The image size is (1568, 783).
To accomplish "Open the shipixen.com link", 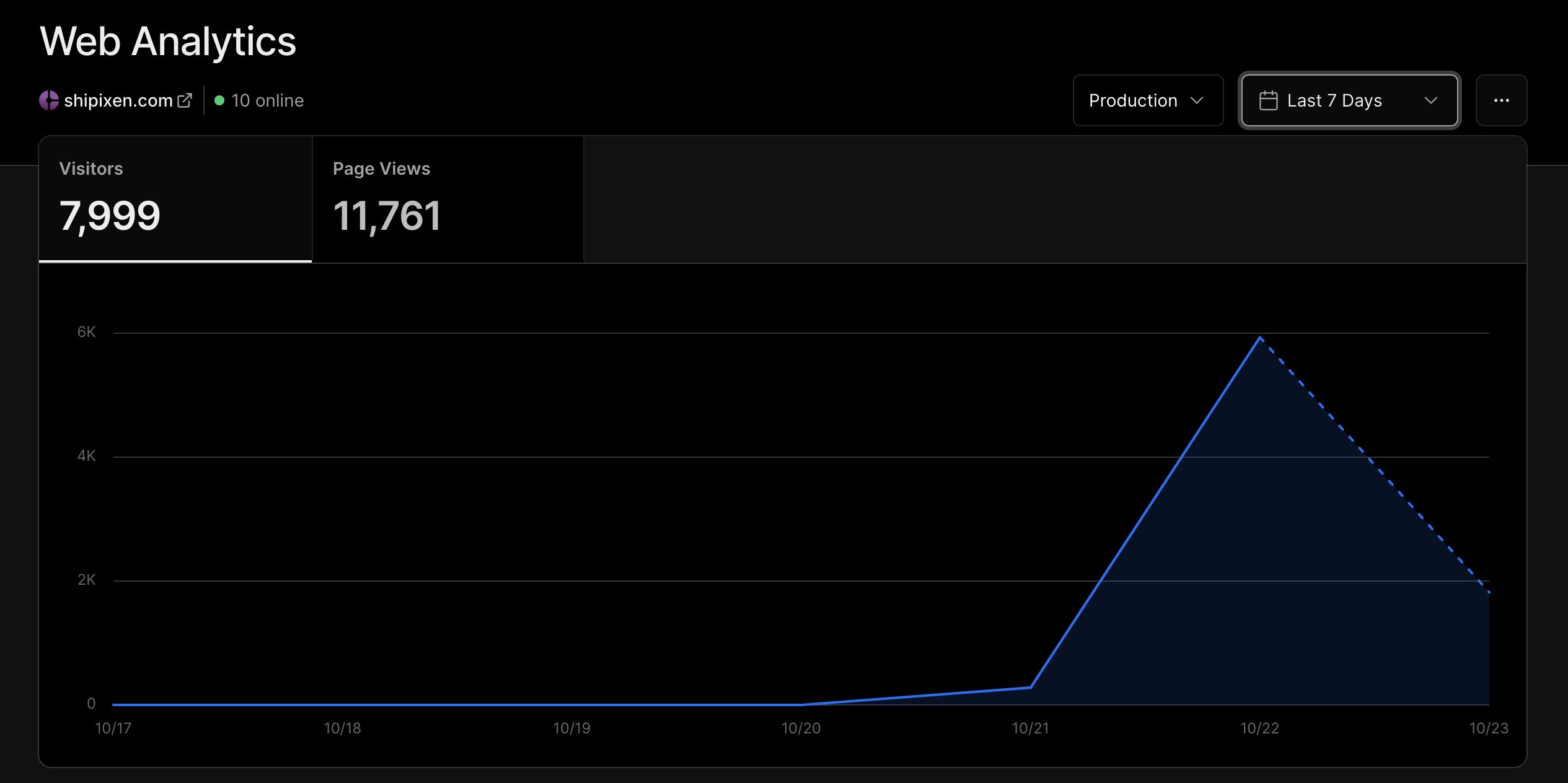I will pyautogui.click(x=118, y=100).
